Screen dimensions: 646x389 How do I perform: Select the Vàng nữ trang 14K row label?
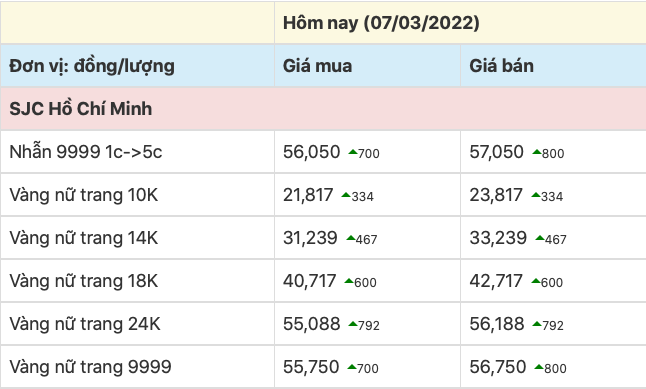(x=84, y=238)
